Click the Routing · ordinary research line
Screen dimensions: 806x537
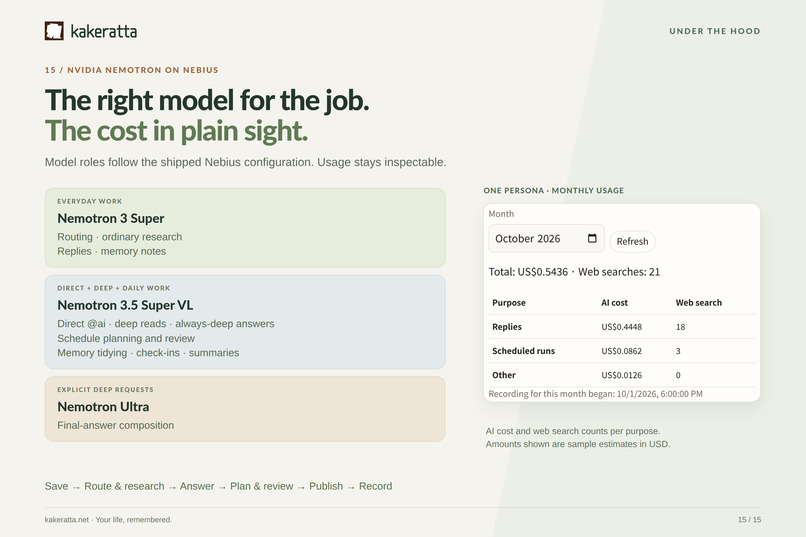[120, 237]
